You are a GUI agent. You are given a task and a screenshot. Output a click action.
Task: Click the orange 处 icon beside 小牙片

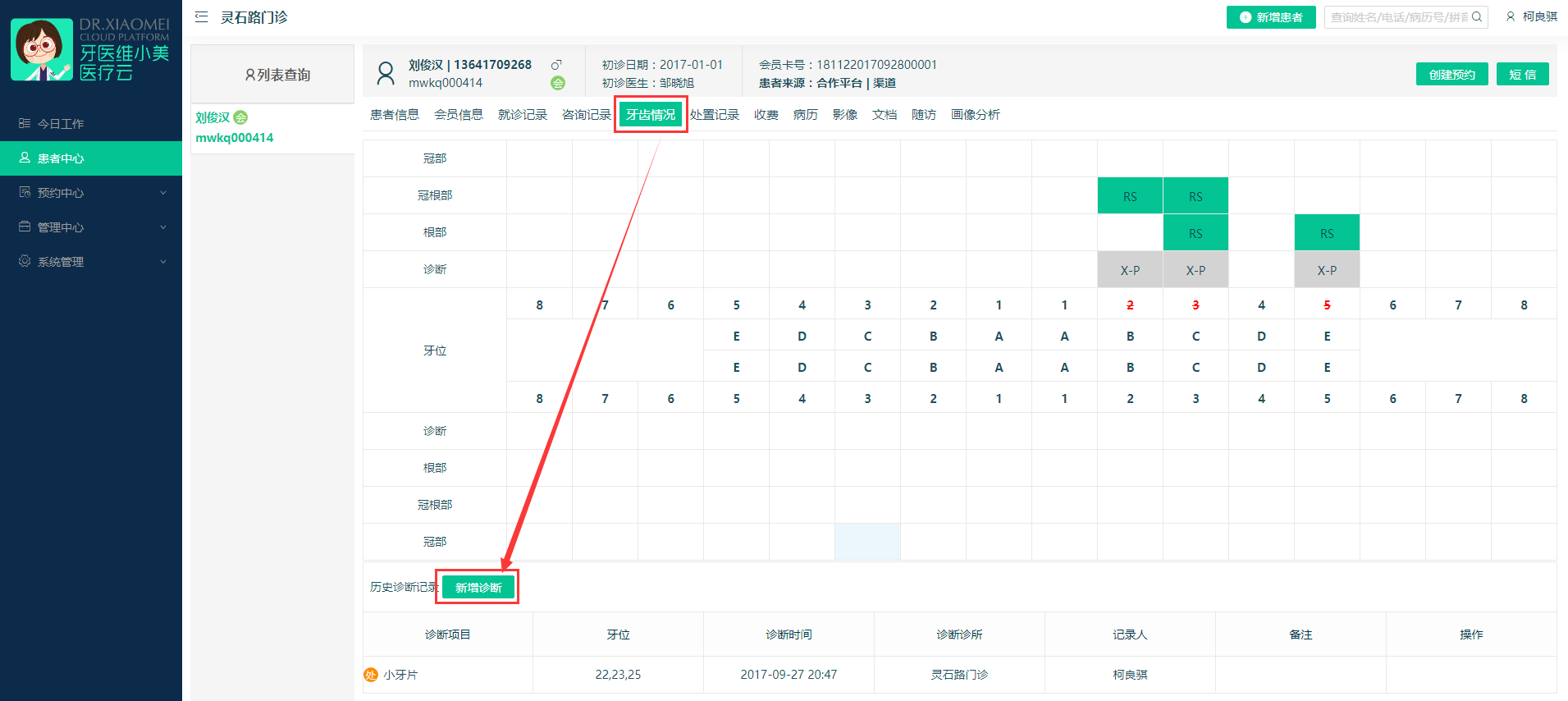click(x=371, y=675)
